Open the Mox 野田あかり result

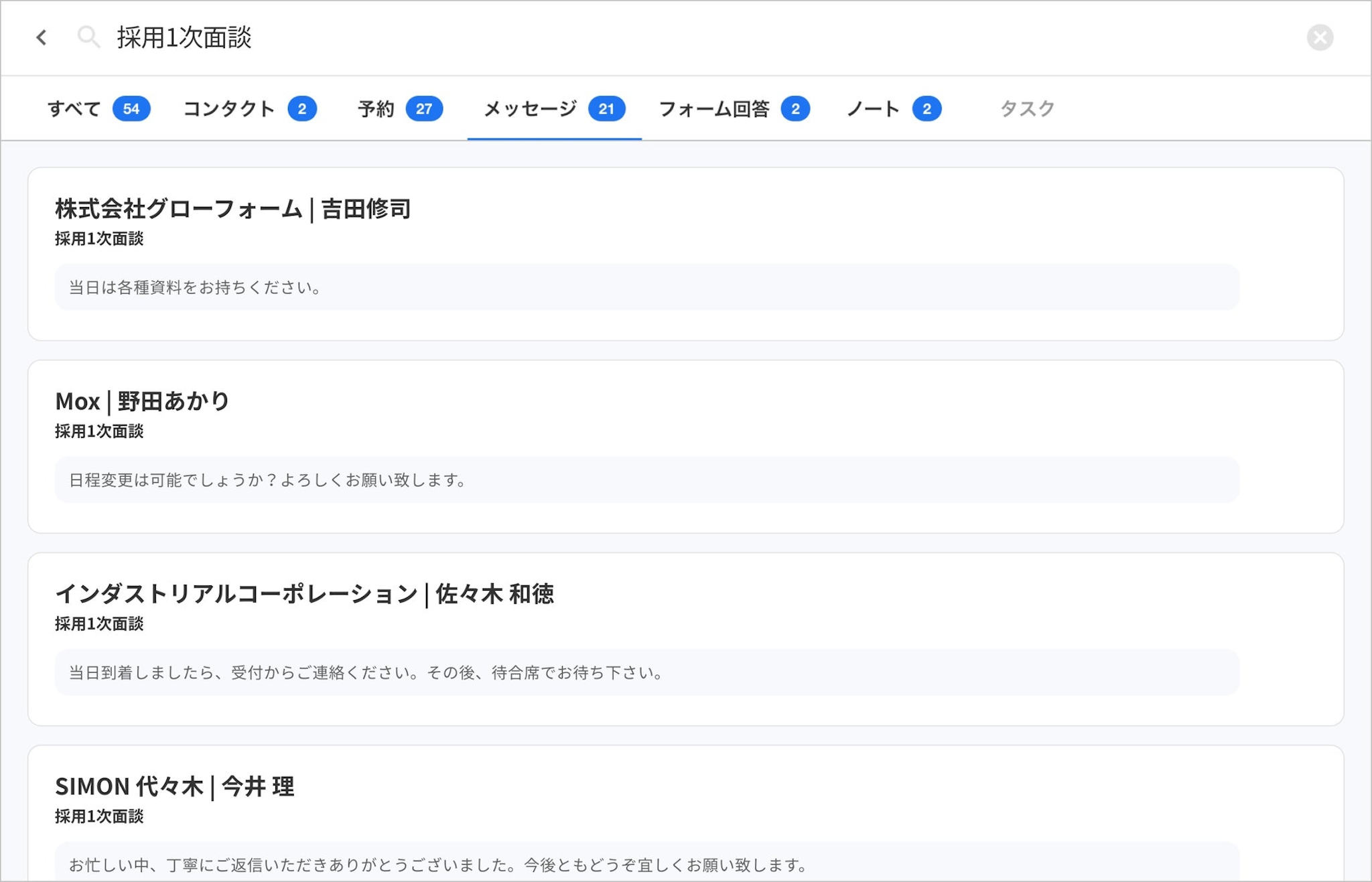click(x=142, y=401)
